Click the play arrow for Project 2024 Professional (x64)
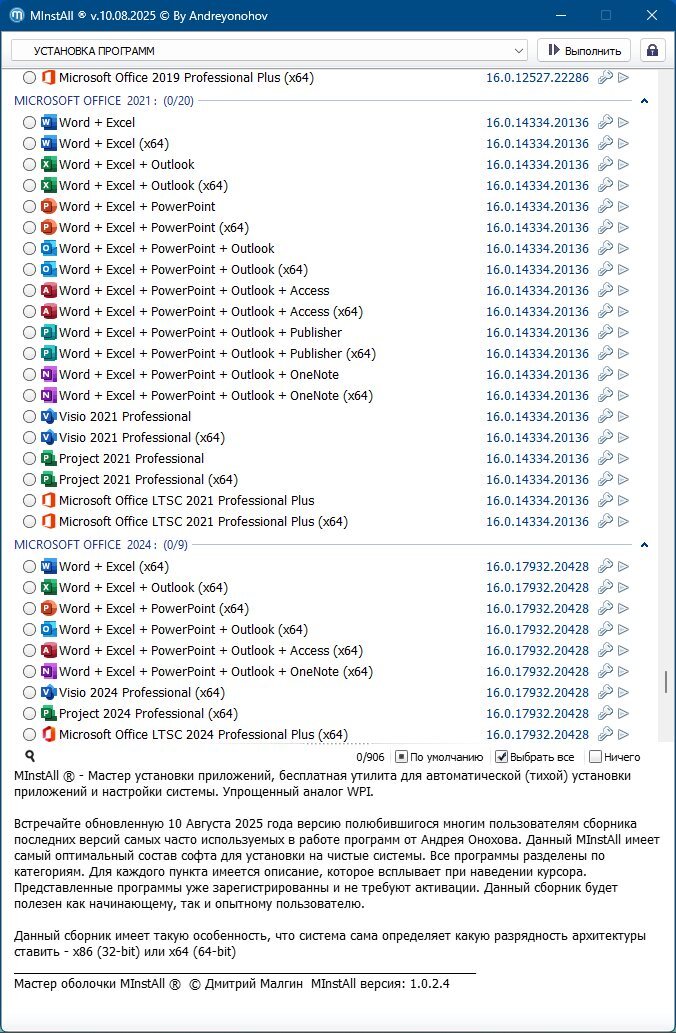The width and height of the screenshot is (676, 1033). pos(623,713)
